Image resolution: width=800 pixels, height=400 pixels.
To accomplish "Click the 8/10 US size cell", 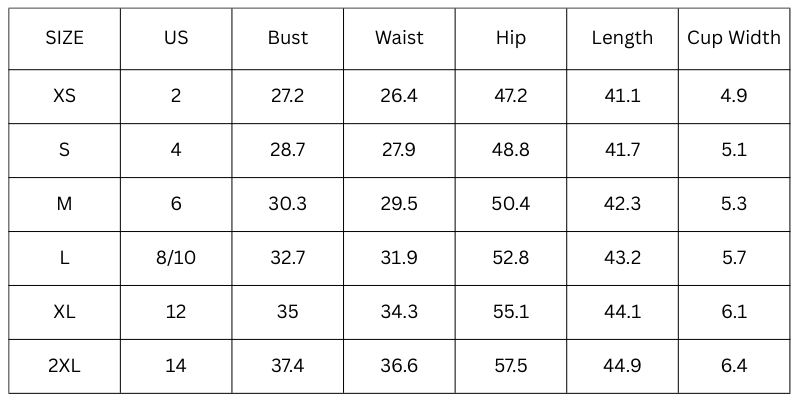I will [x=176, y=258].
